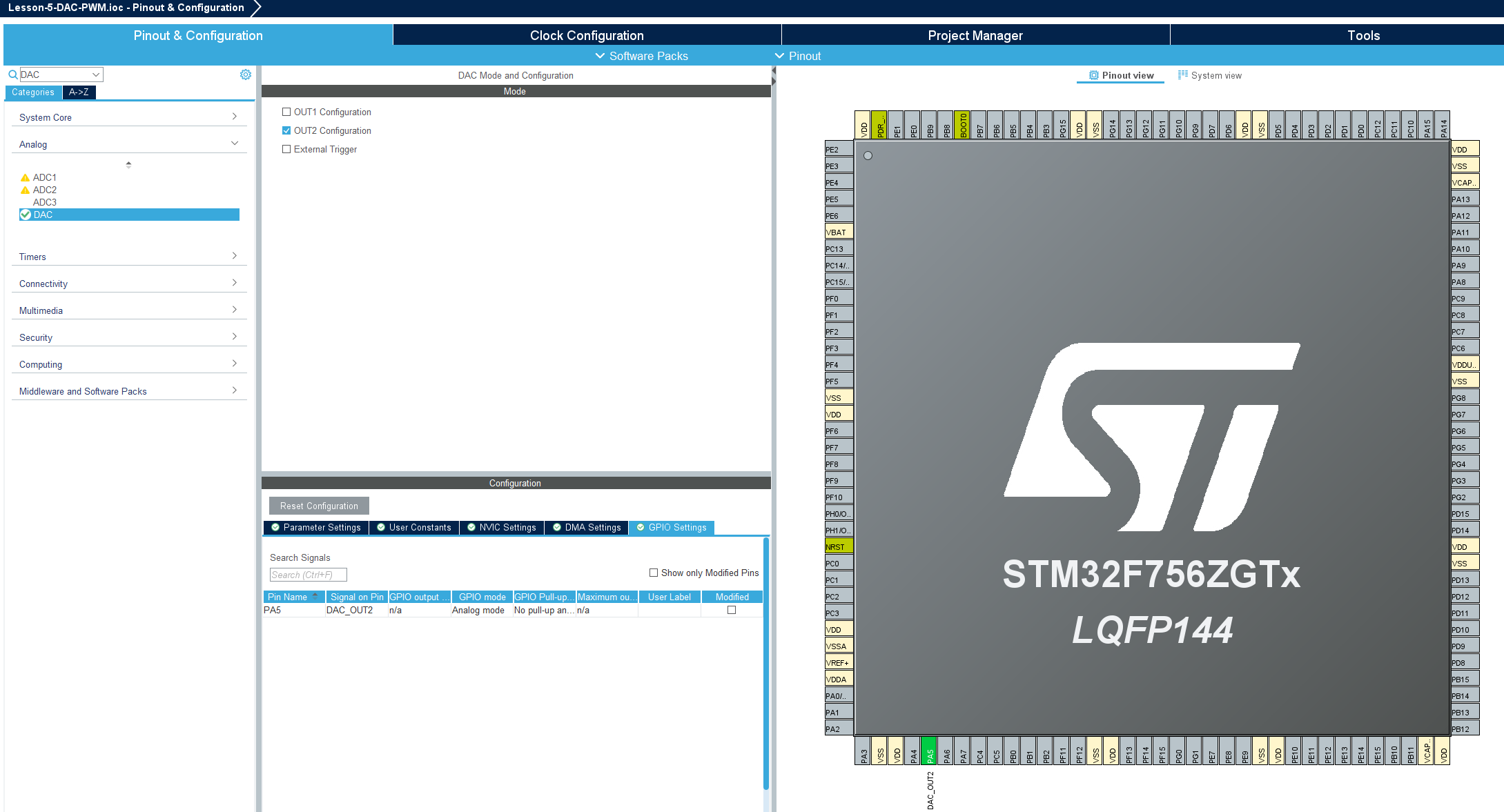Click the DAC green check icon

(x=26, y=215)
